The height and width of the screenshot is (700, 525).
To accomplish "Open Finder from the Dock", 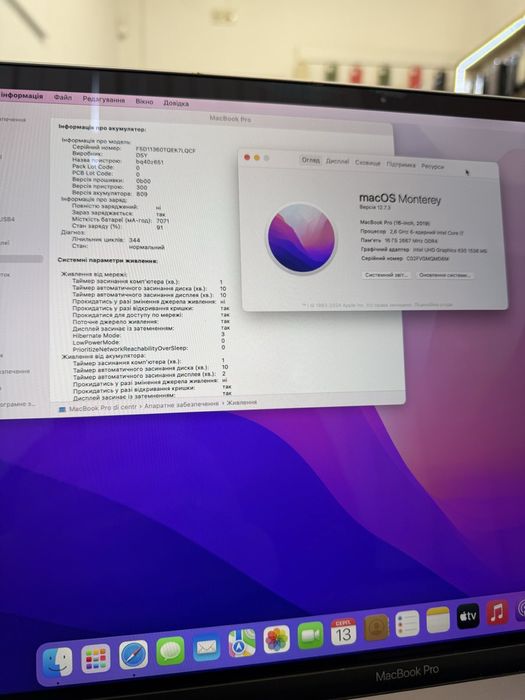I will [57, 662].
